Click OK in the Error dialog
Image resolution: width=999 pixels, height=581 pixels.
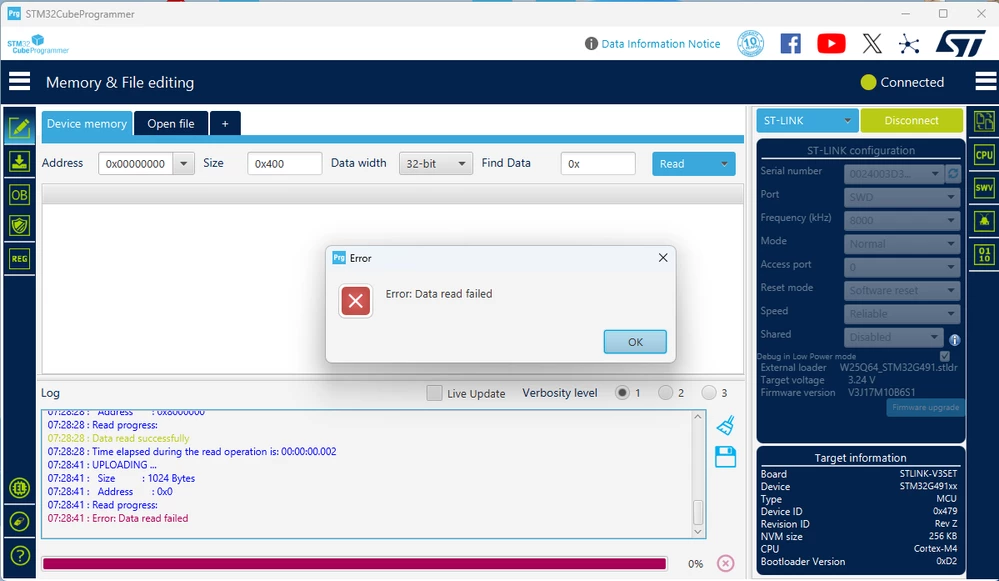coord(635,341)
